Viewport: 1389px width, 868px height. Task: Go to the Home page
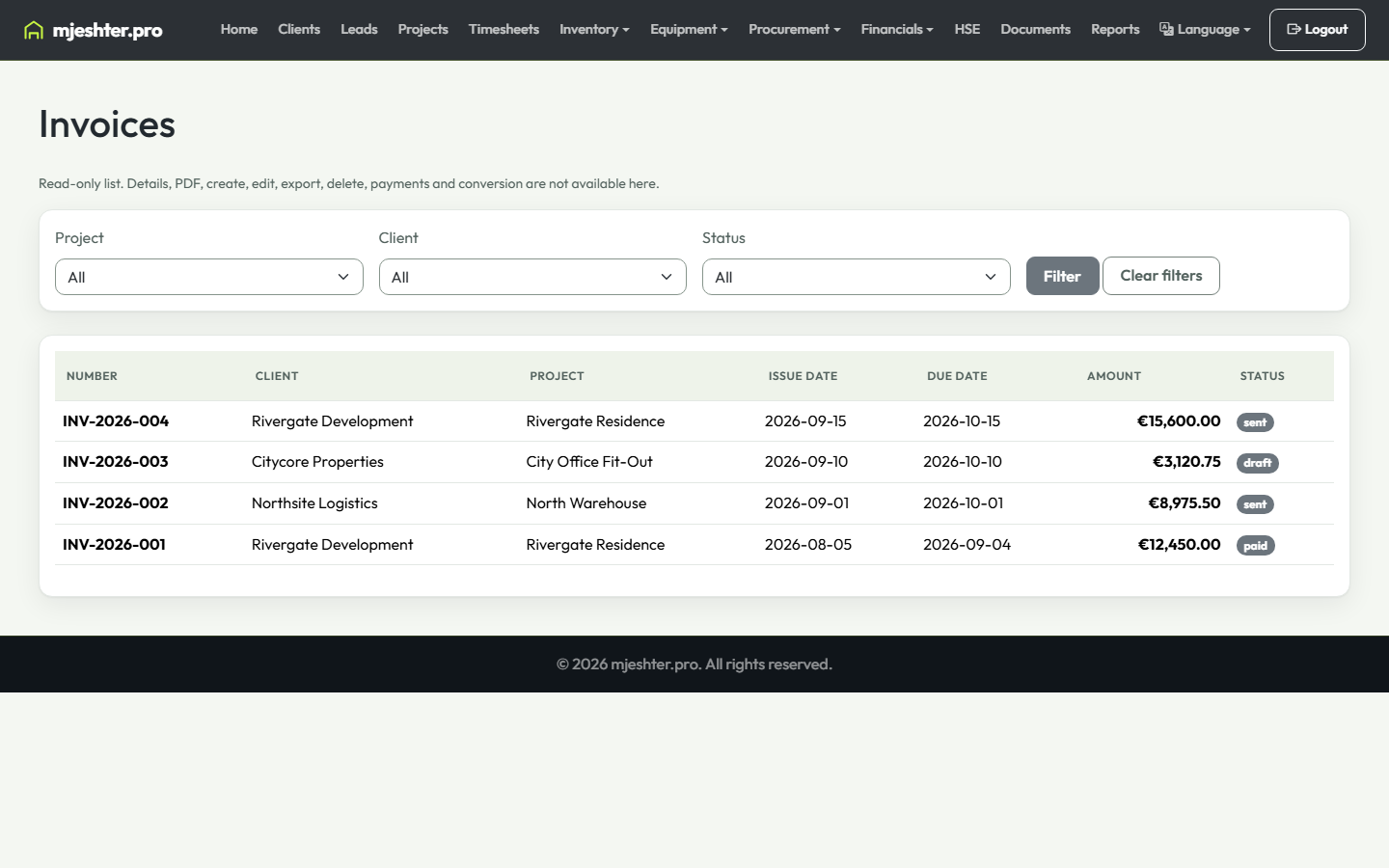[239, 29]
